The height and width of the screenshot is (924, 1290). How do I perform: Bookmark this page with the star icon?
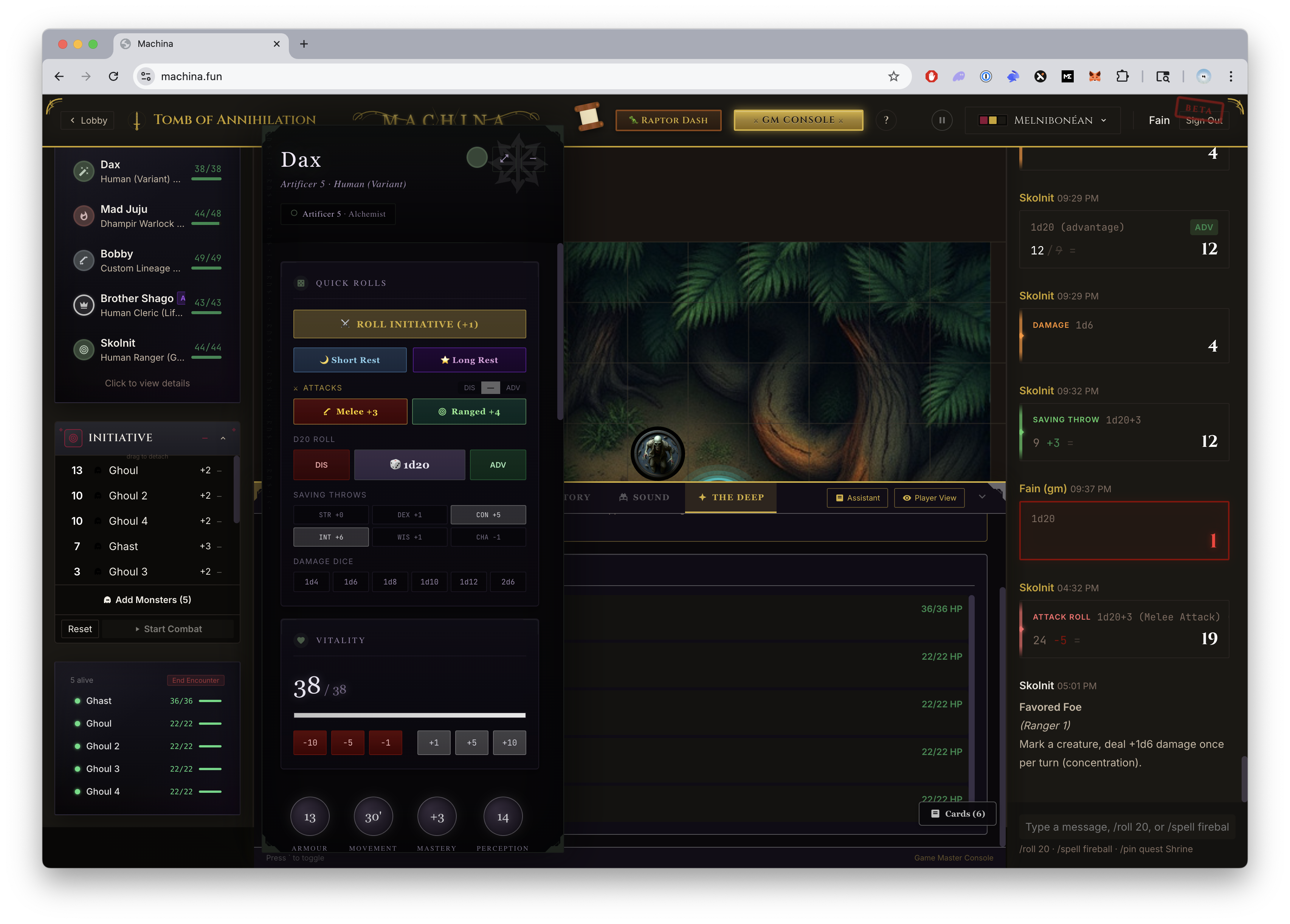pos(893,76)
